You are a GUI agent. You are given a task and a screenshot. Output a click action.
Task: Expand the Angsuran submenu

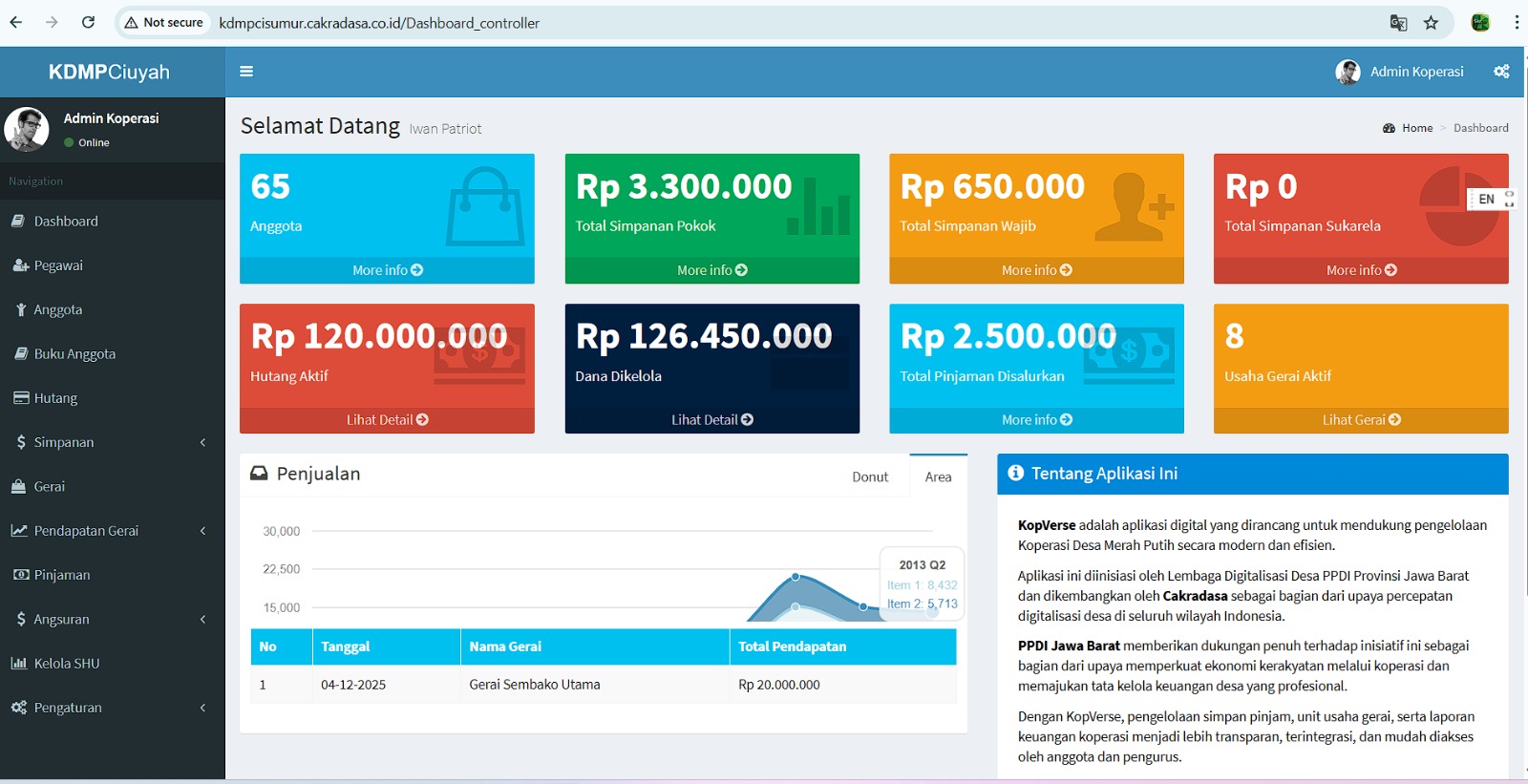pos(112,619)
